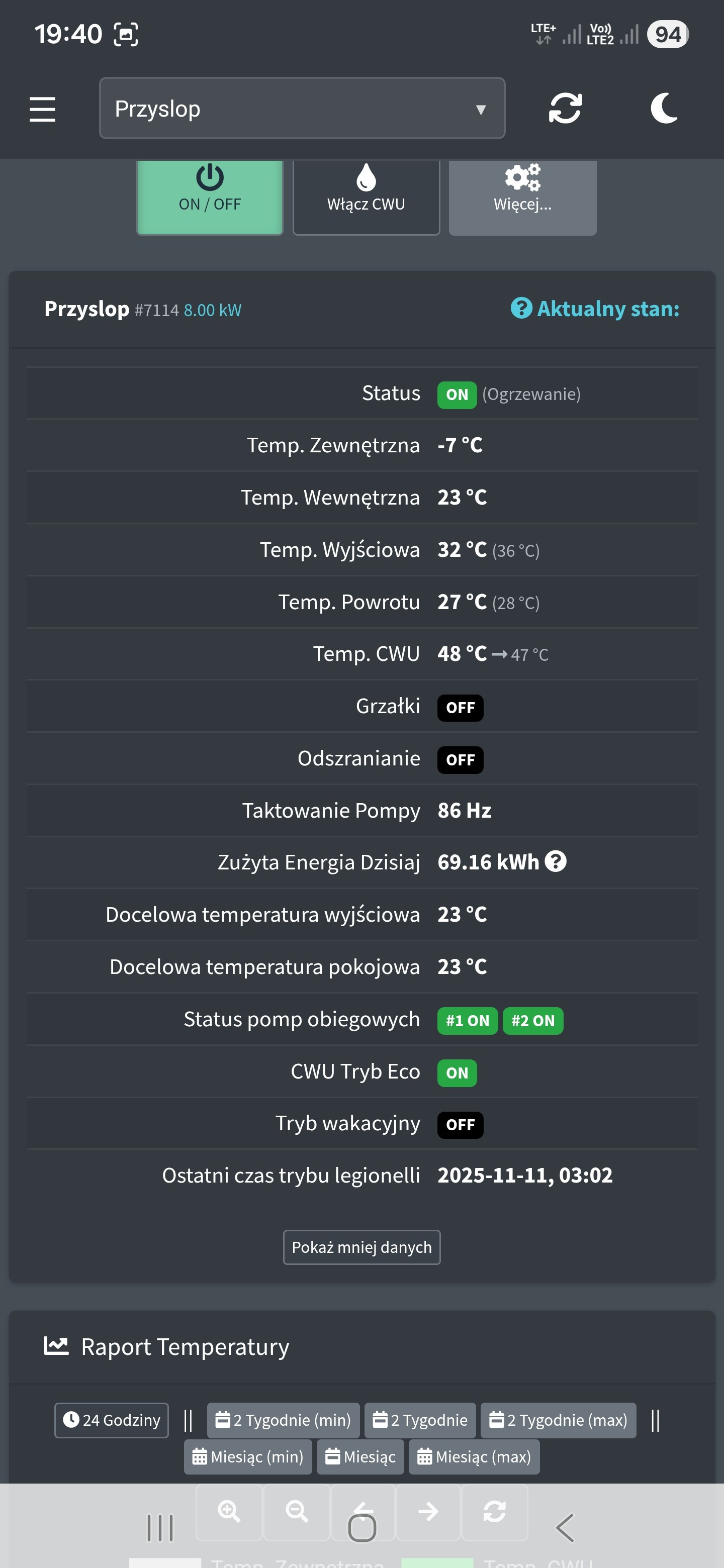Tap the Android back navigation button

565,1528
